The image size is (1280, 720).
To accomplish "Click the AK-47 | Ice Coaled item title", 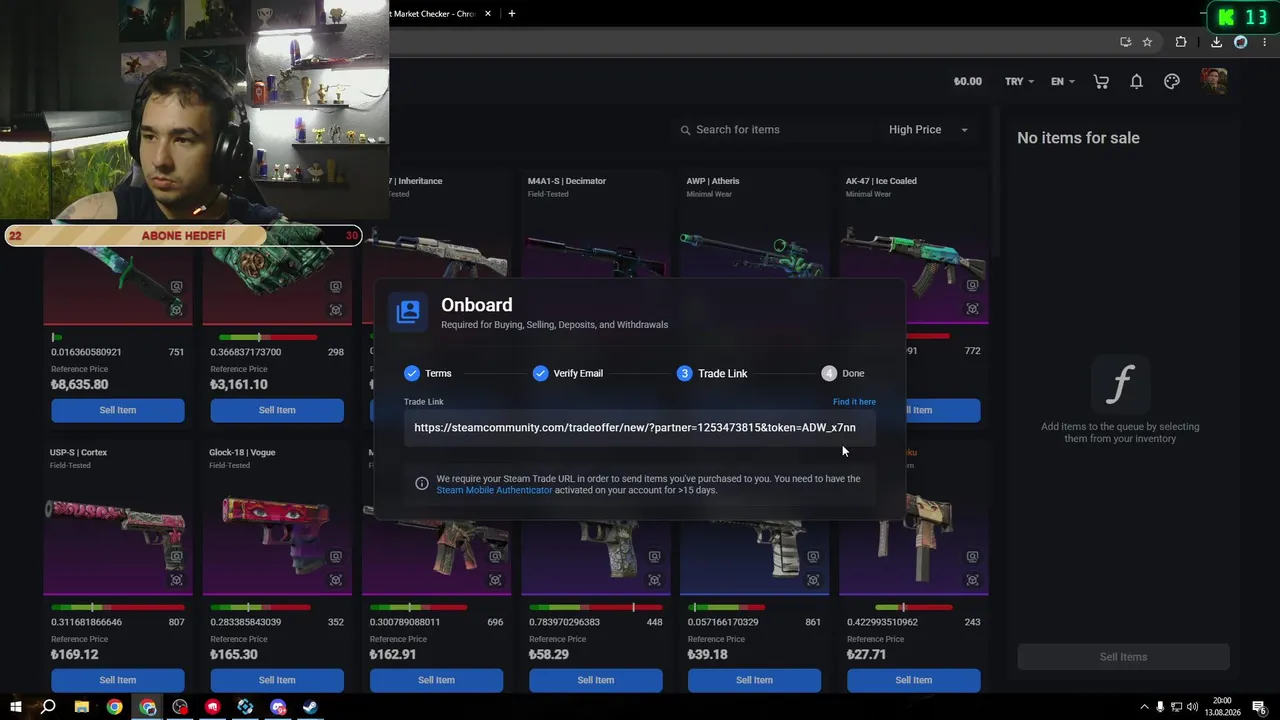I will coord(881,181).
